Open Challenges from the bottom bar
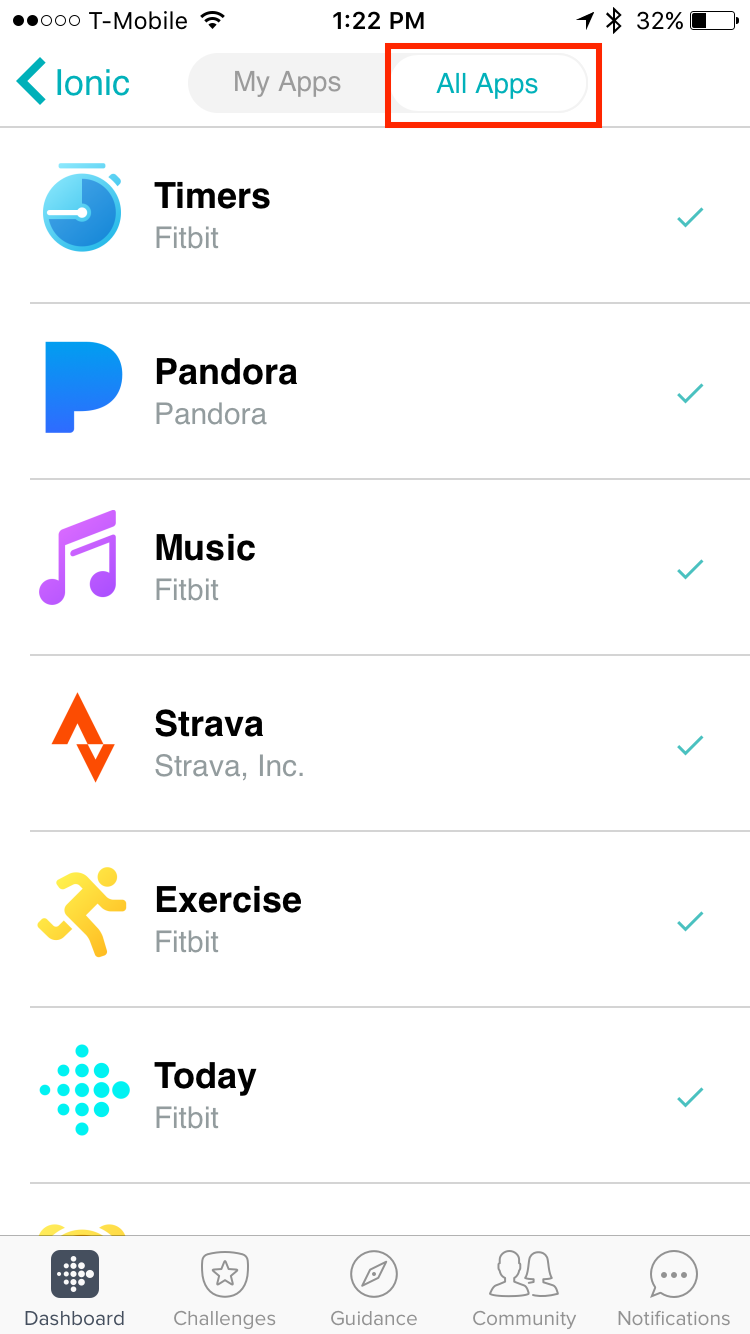The height and width of the screenshot is (1334, 750). [224, 1288]
